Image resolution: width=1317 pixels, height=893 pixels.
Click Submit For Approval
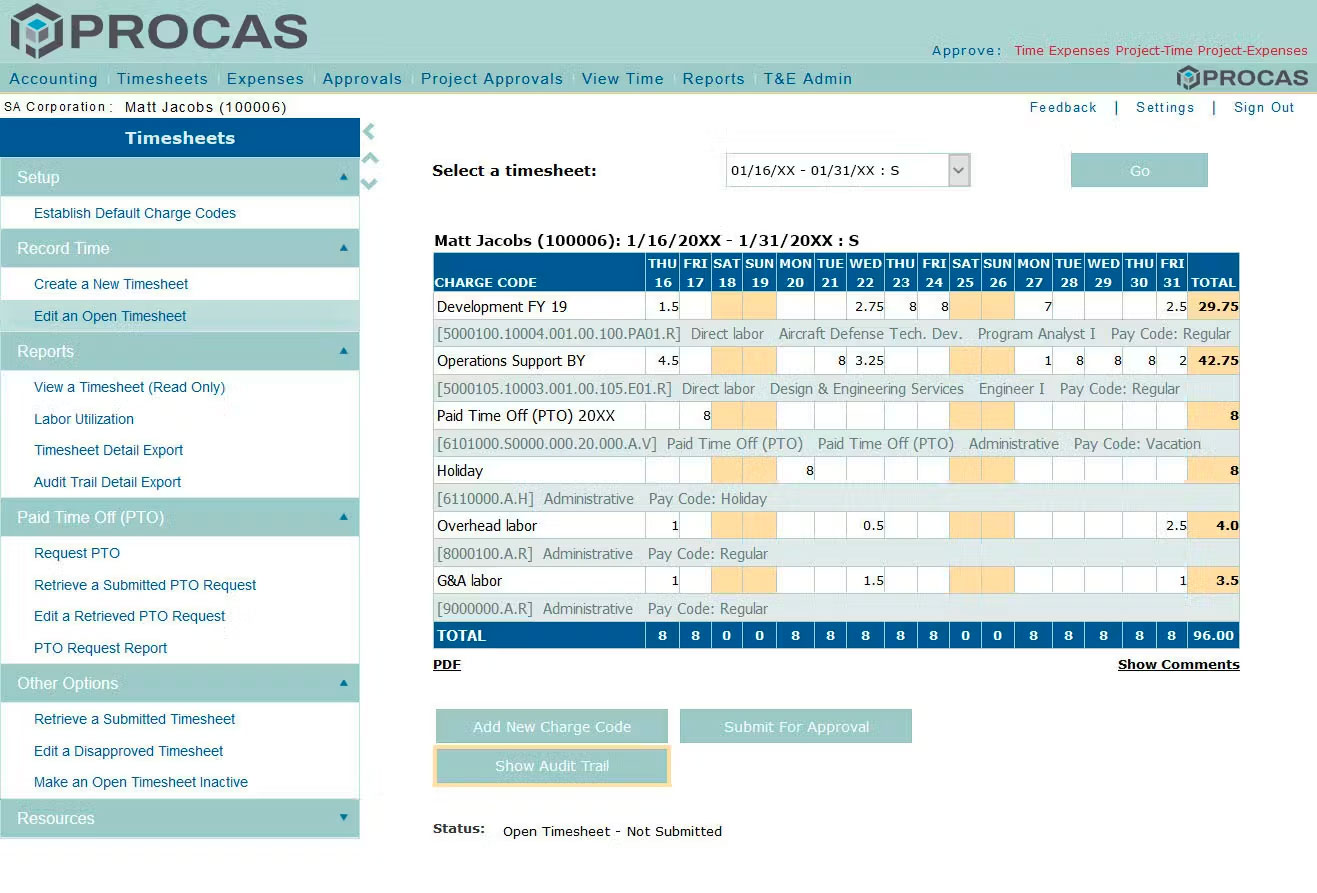coord(795,726)
